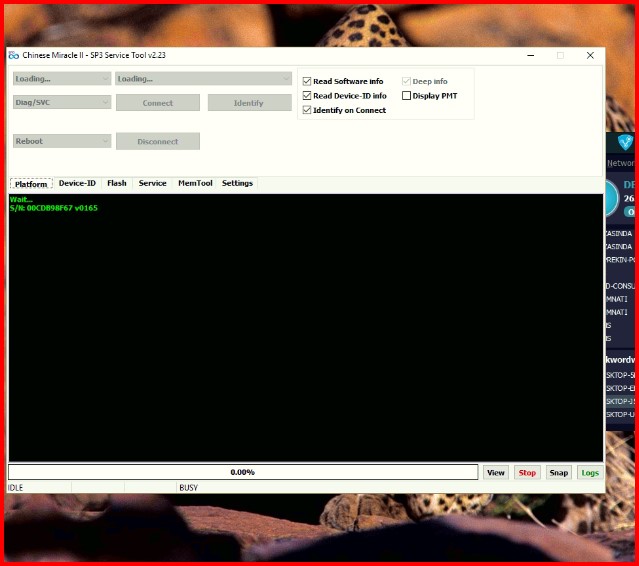This screenshot has width=639, height=566.
Task: Click the S/N 00CDB98F67 line in console
Action: [53, 208]
